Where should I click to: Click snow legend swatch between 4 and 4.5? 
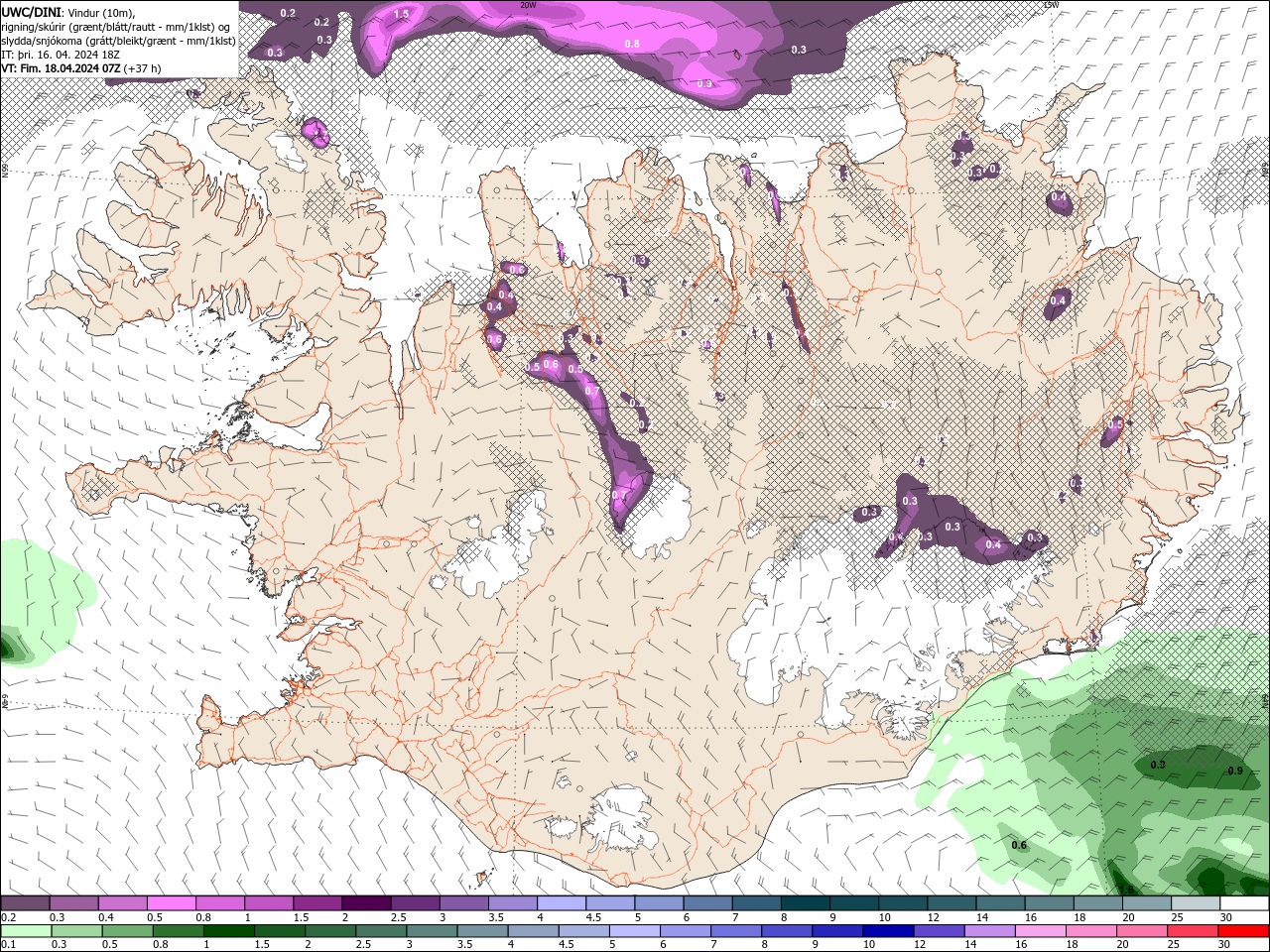[x=562, y=903]
